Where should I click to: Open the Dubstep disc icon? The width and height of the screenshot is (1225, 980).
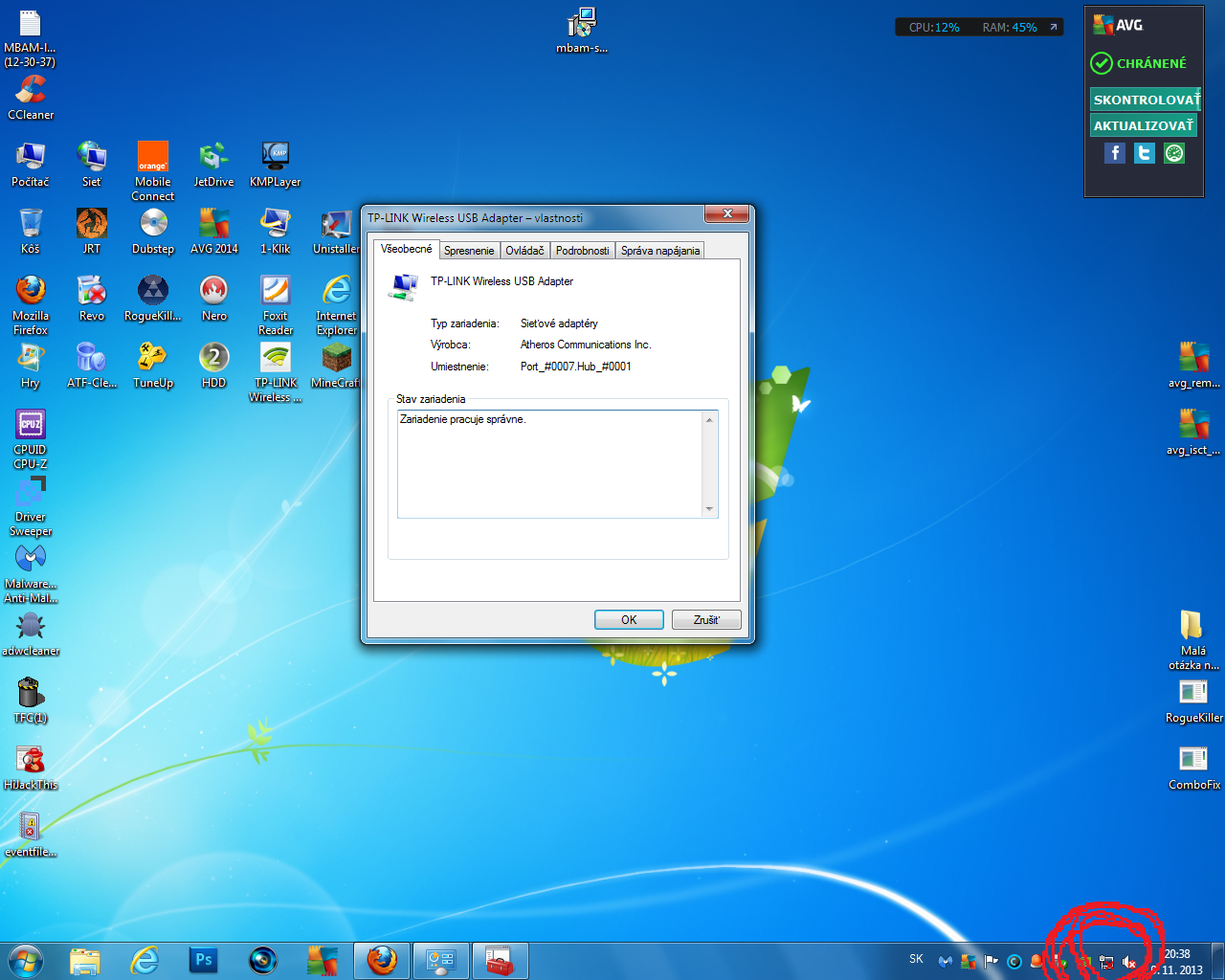(153, 231)
